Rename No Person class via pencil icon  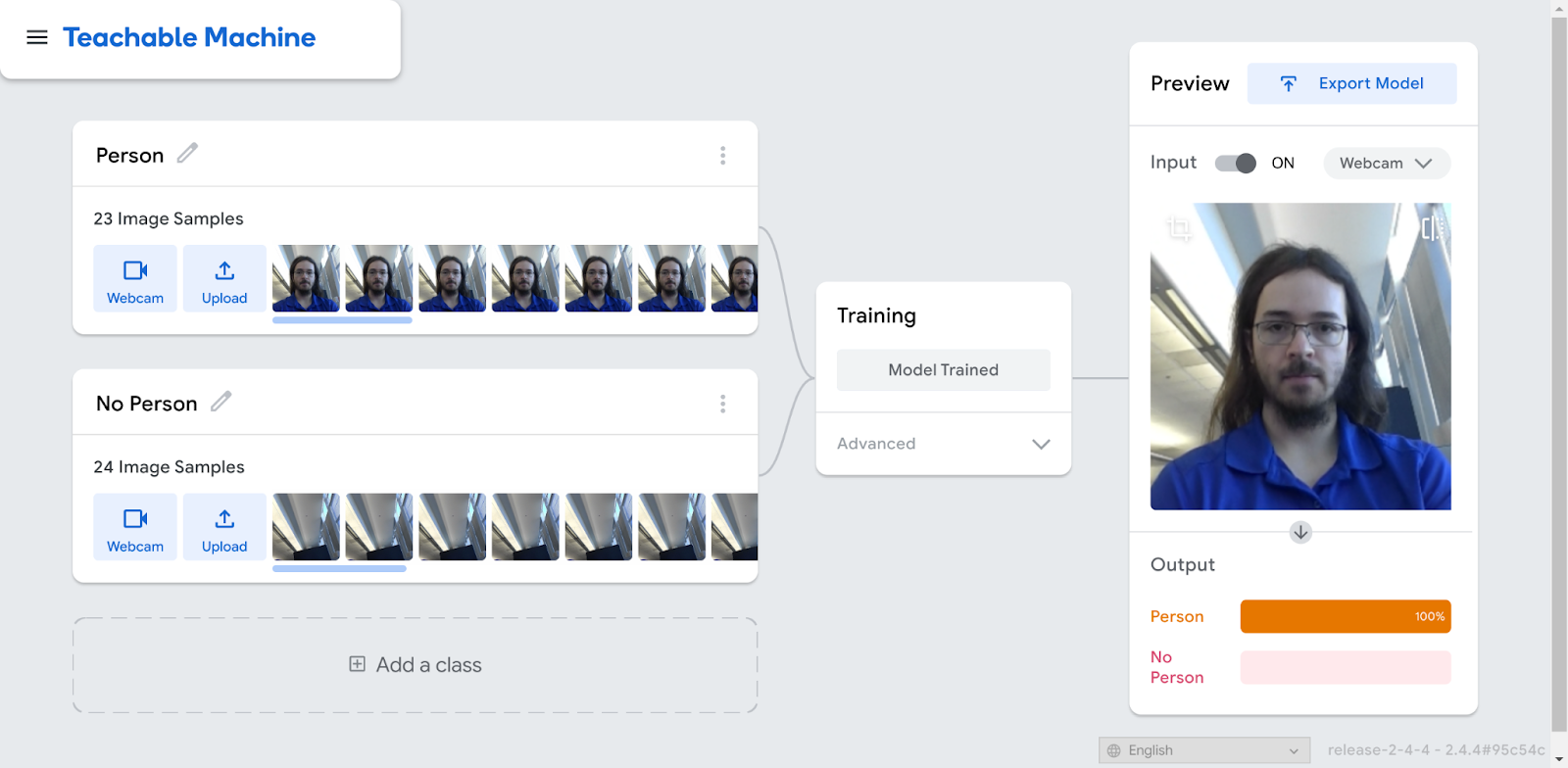point(221,401)
